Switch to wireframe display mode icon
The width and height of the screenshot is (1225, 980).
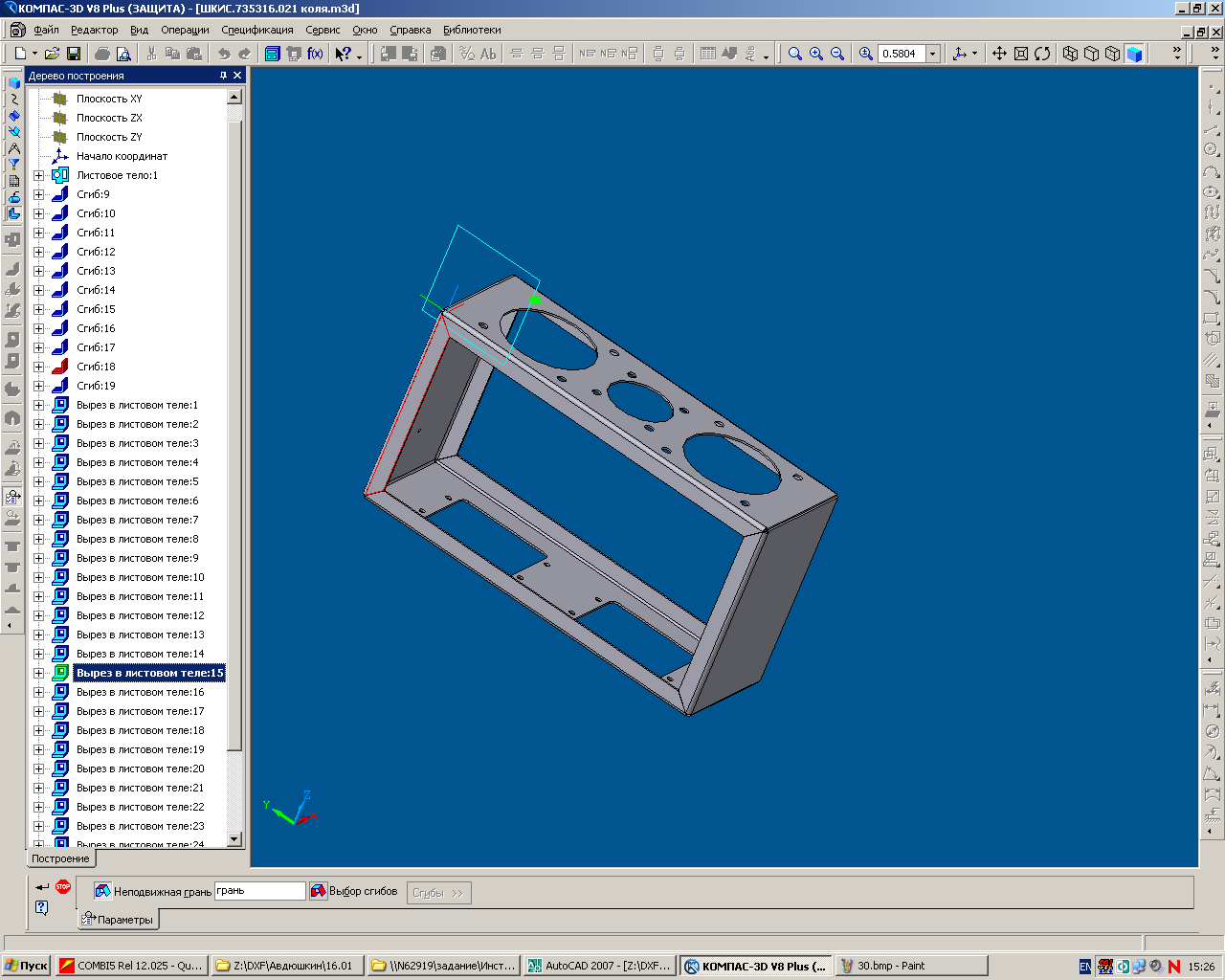click(x=1071, y=54)
